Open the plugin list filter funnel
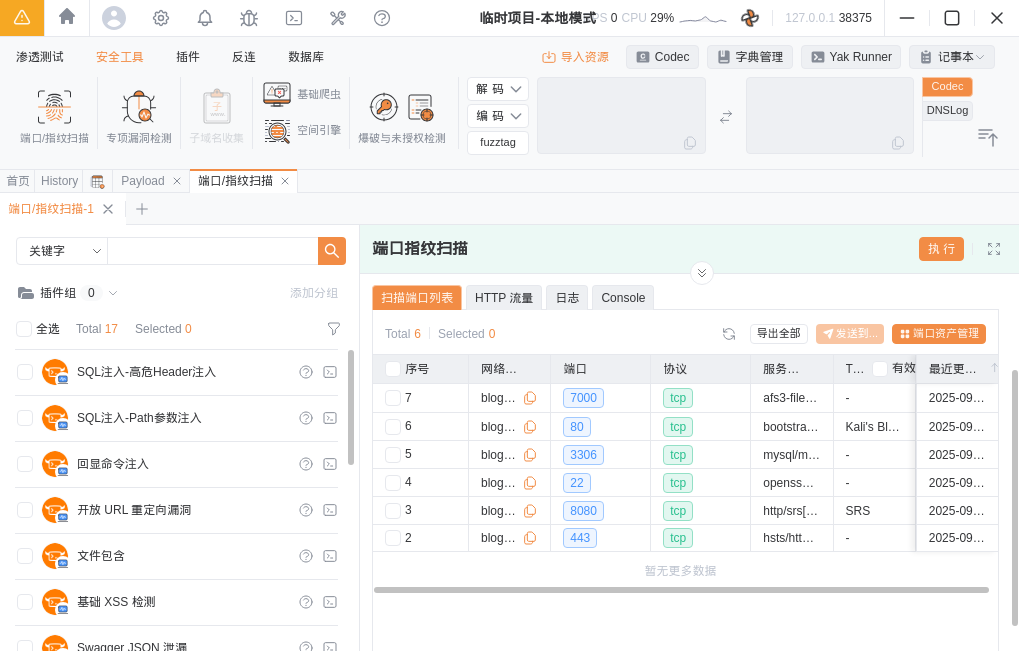The height and width of the screenshot is (651, 1019). [x=333, y=329]
